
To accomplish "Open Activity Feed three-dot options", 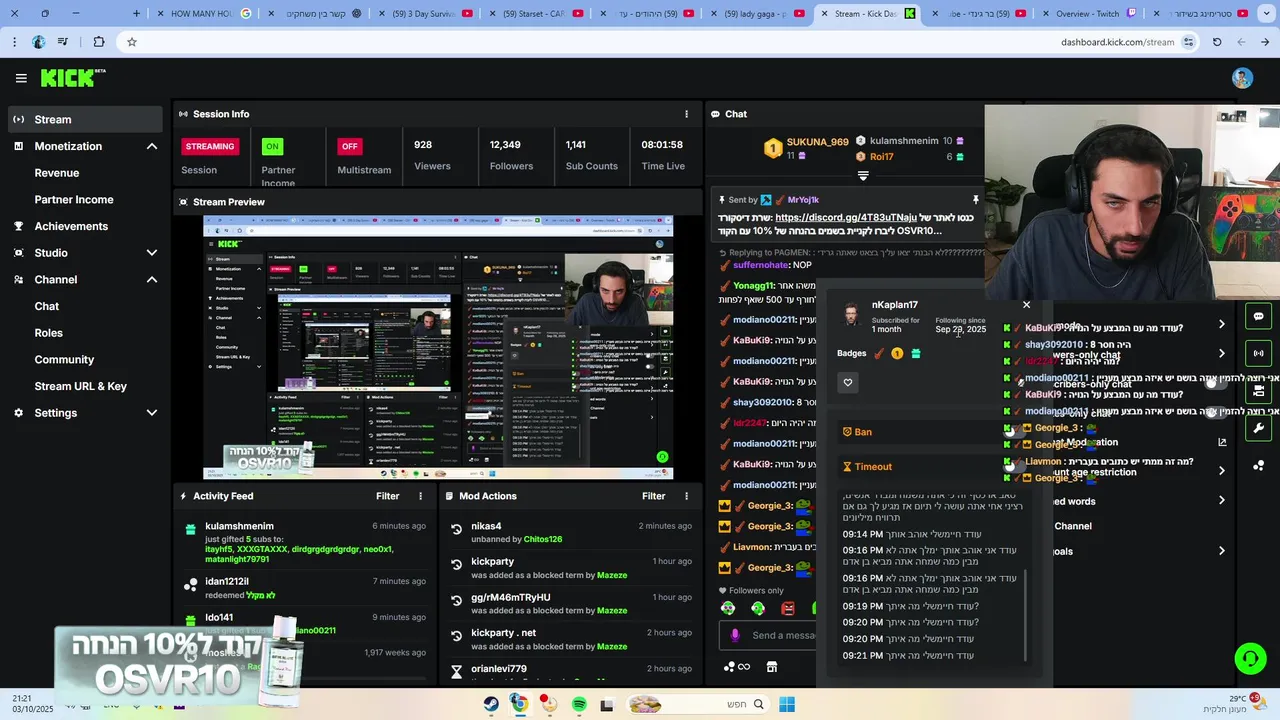I will [420, 496].
